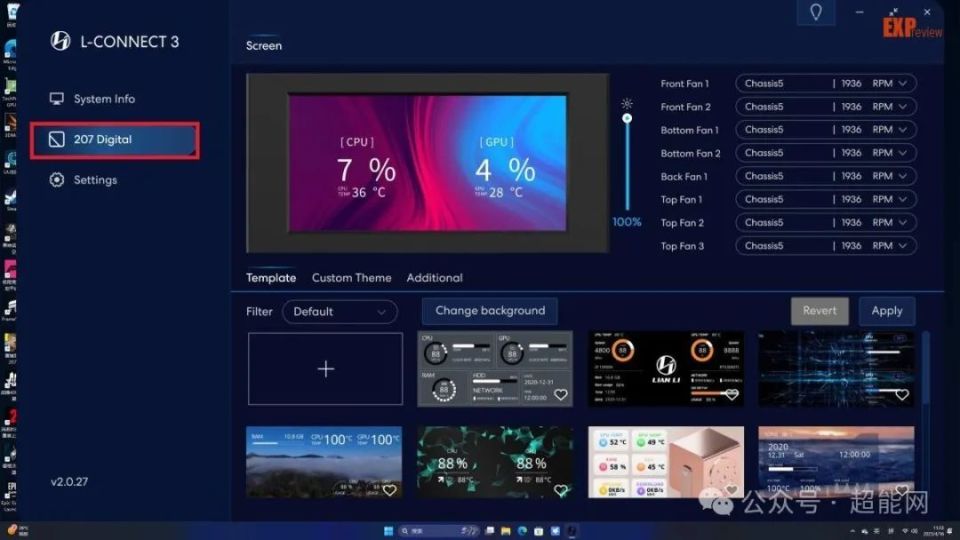Open Microsoft Store from the taskbar
Viewport: 960px width, 540px height.
tap(539, 531)
